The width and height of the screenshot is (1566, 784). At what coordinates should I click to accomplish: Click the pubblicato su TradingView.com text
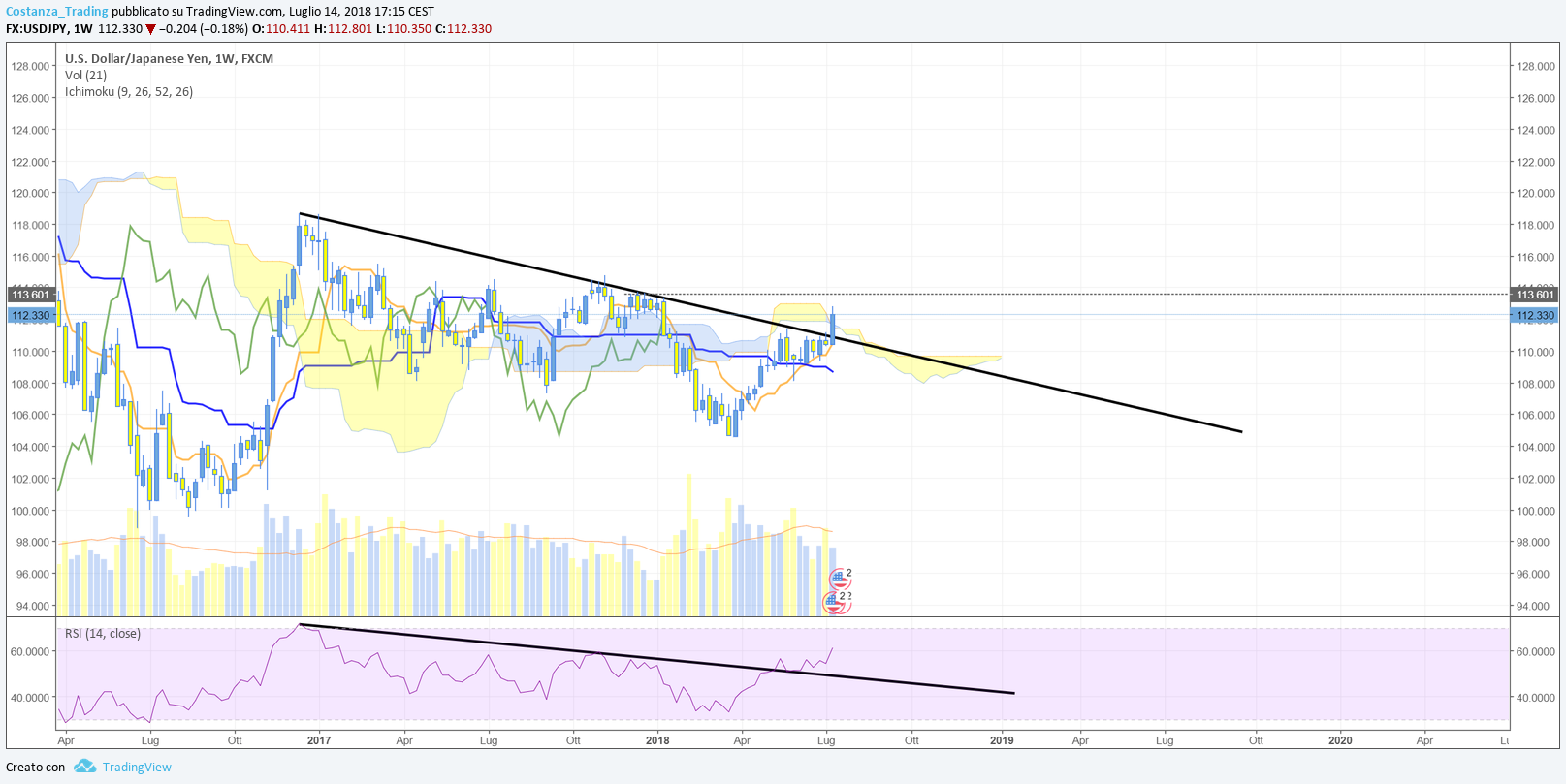pos(198,12)
